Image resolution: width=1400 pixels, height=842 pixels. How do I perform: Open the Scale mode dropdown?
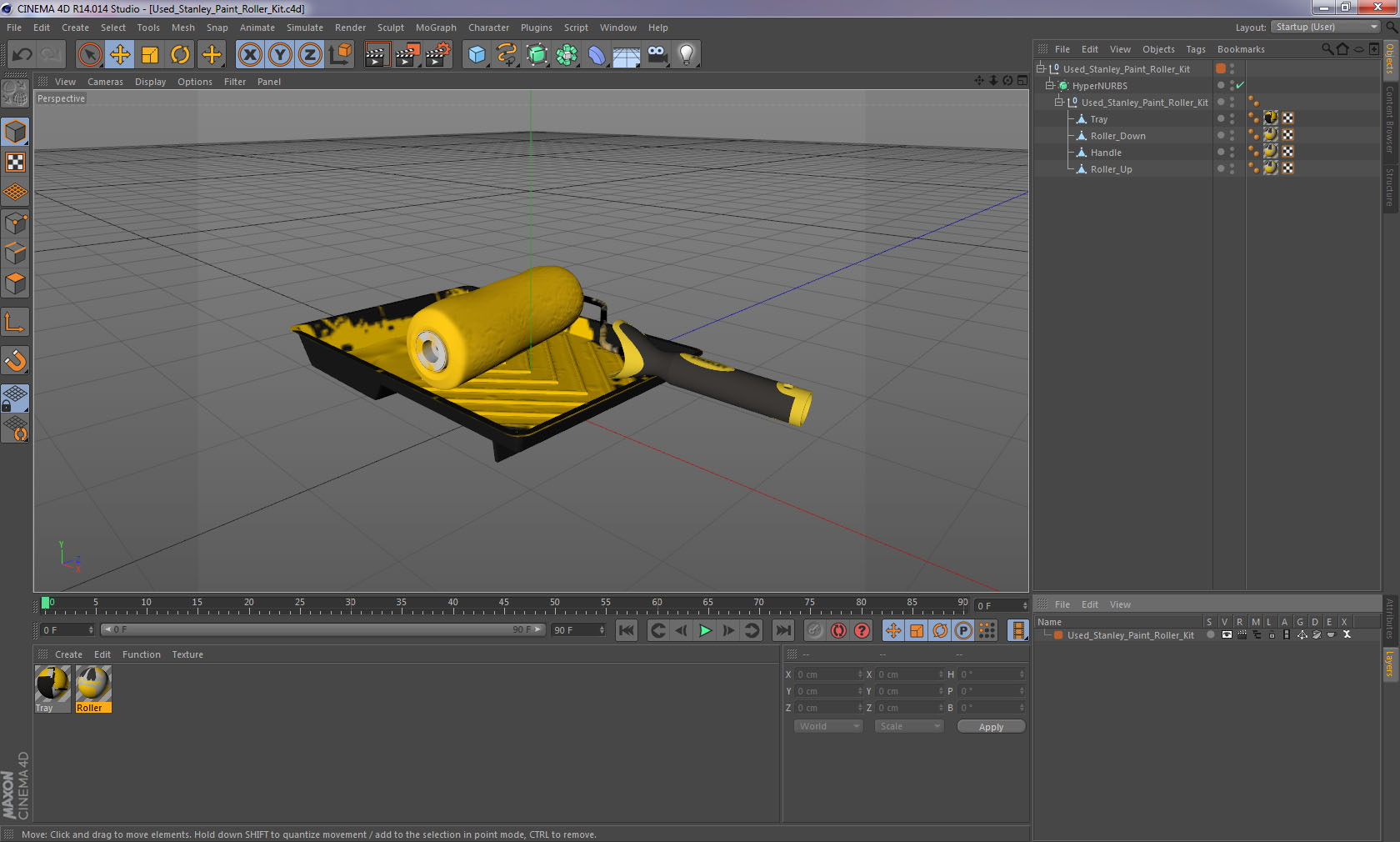tap(909, 727)
